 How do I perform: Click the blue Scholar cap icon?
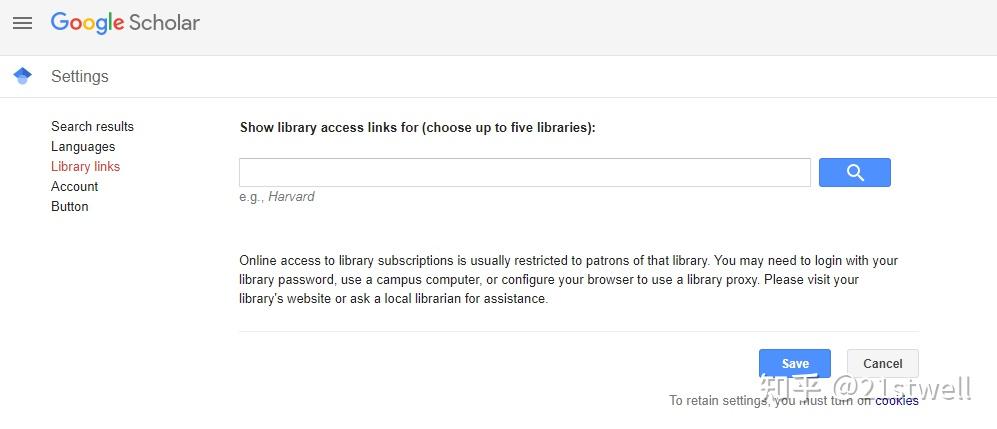coord(23,76)
